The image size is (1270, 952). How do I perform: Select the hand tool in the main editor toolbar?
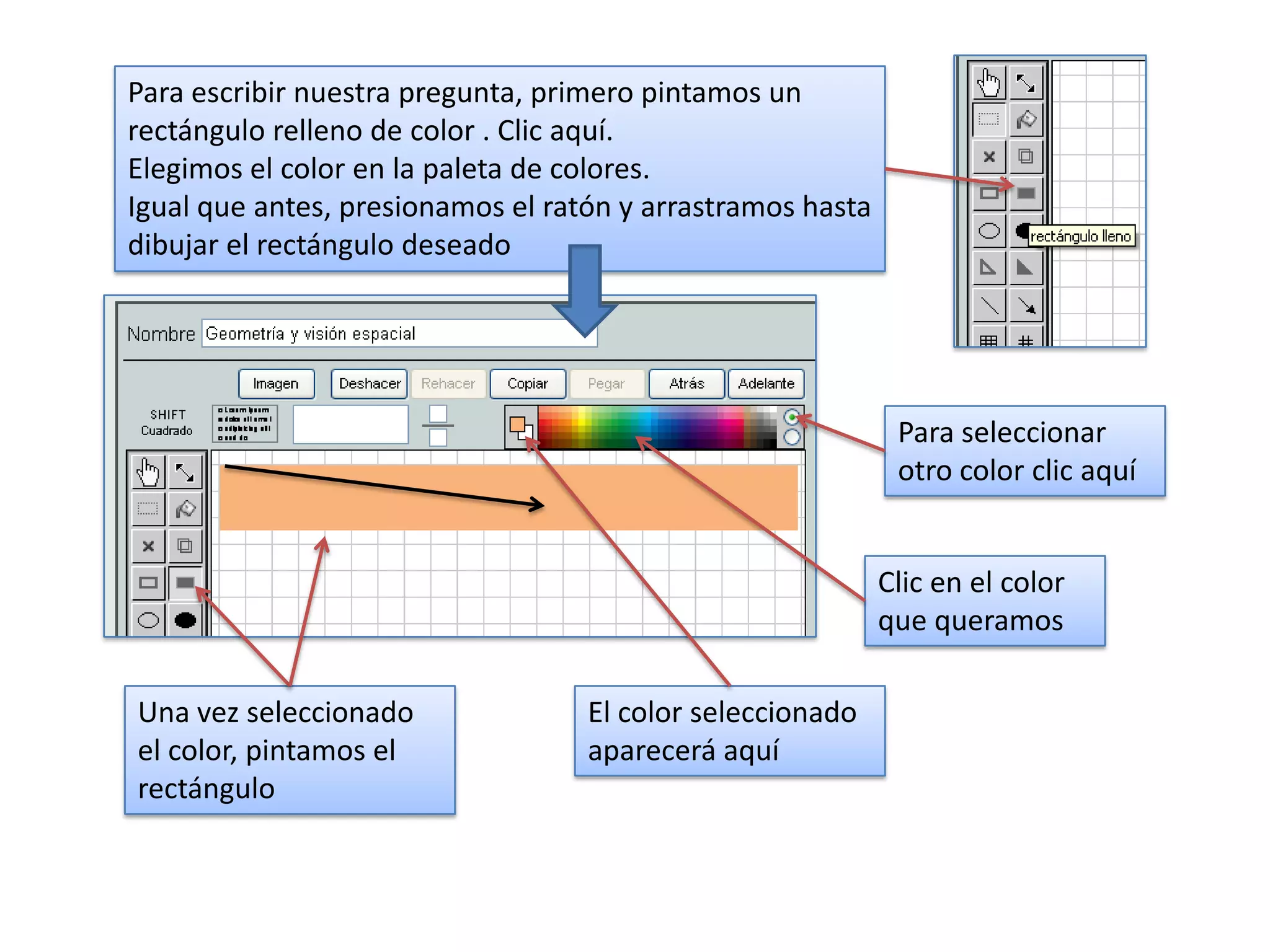[148, 473]
